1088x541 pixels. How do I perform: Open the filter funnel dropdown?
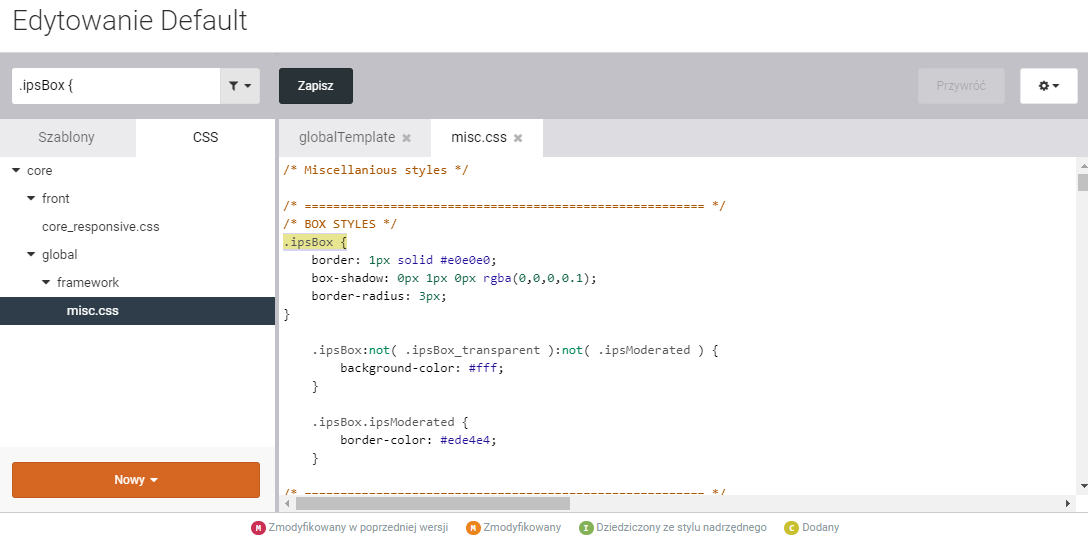239,86
